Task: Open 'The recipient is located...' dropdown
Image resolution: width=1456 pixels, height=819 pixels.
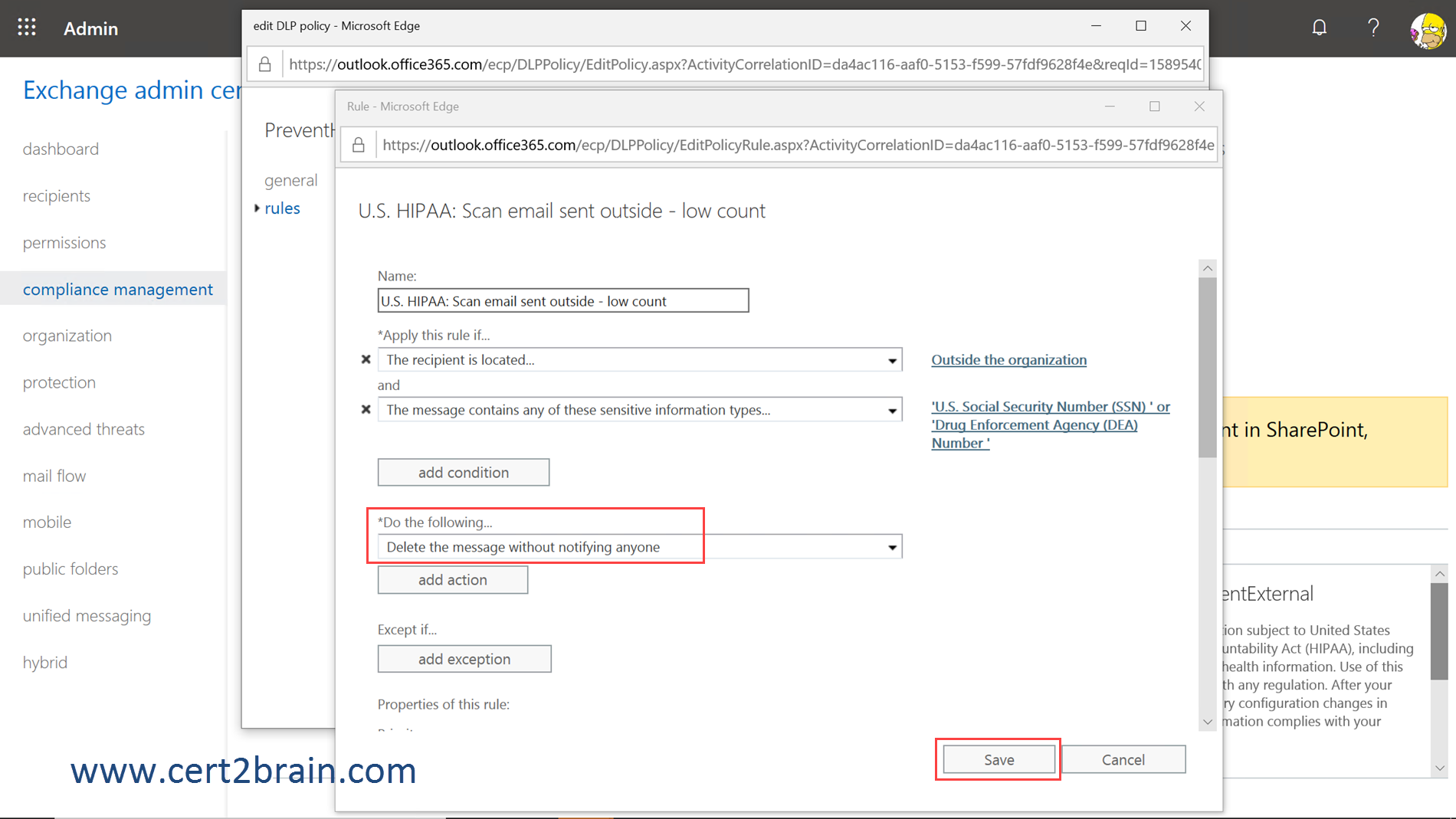Action: (x=640, y=360)
